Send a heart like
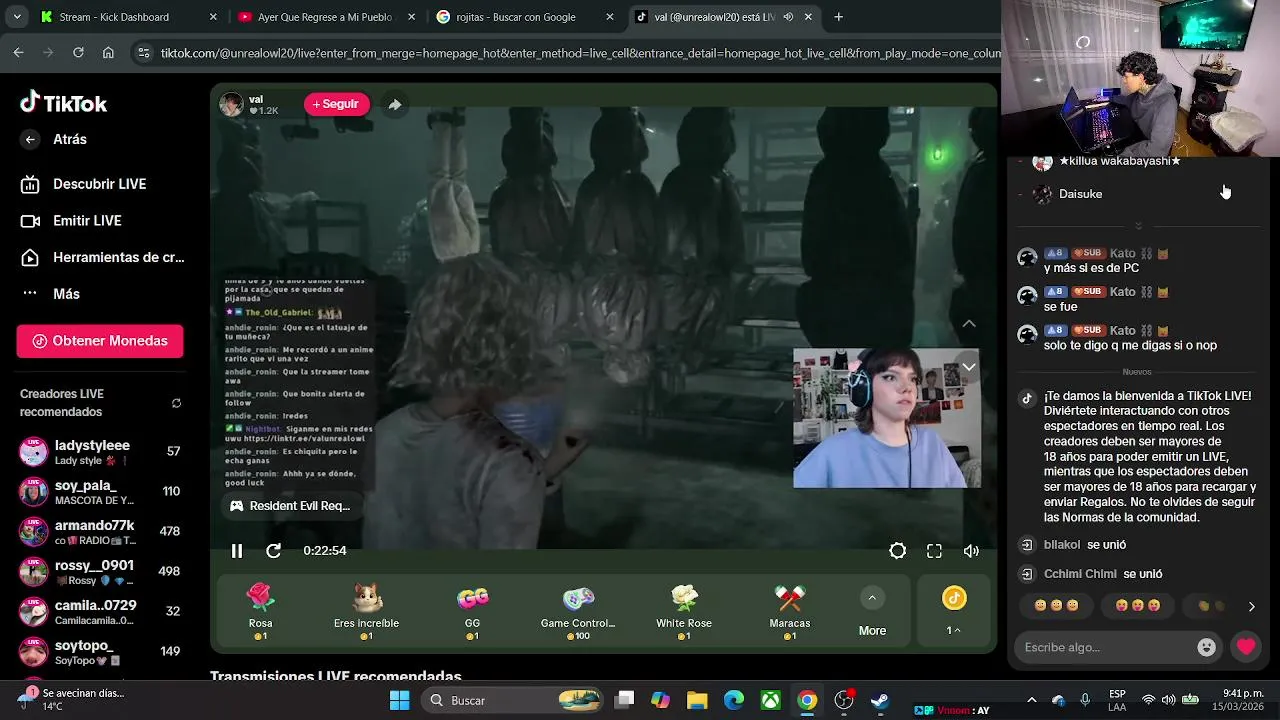The height and width of the screenshot is (720, 1280). click(x=1245, y=647)
